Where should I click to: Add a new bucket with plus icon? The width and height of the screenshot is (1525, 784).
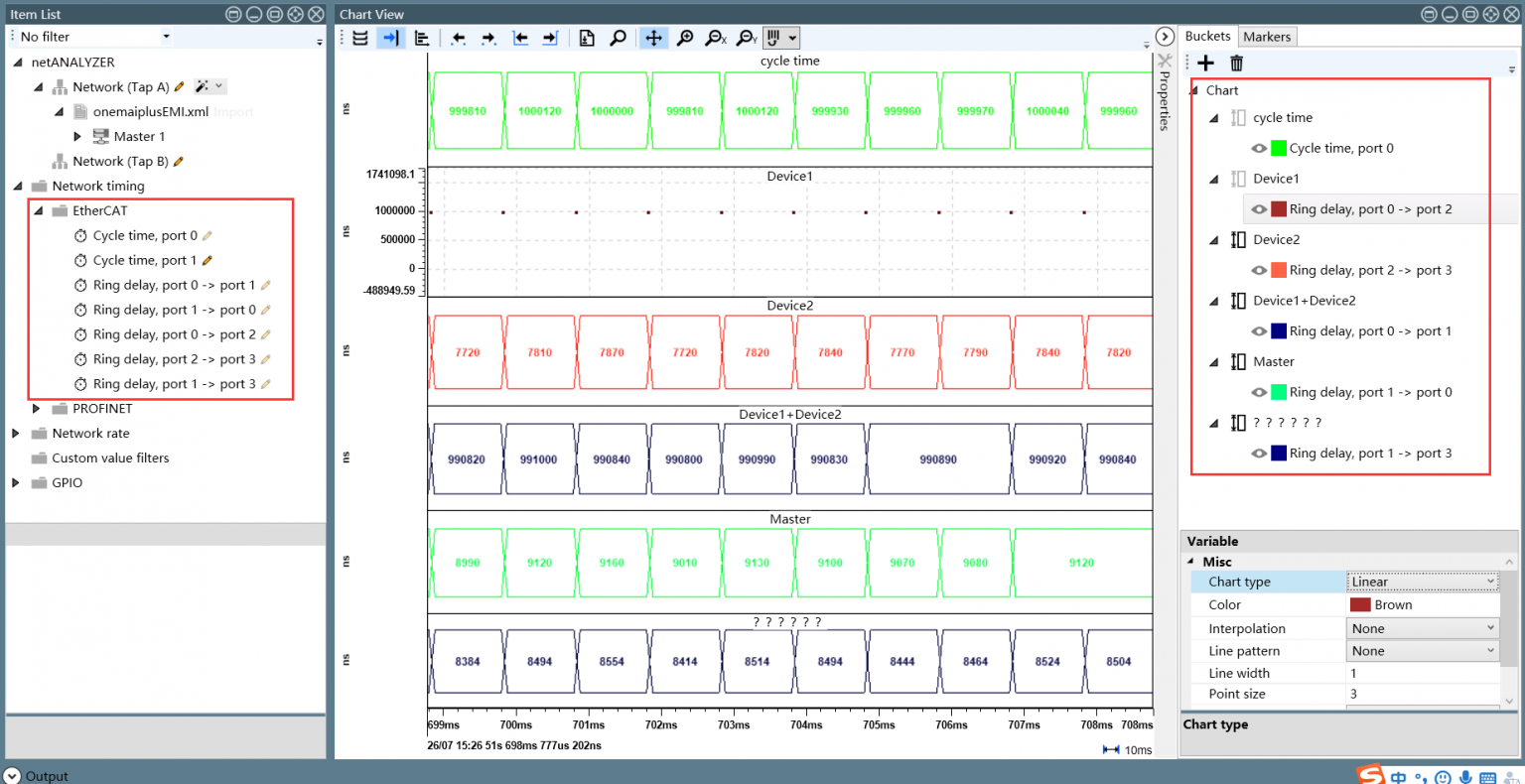(1206, 64)
